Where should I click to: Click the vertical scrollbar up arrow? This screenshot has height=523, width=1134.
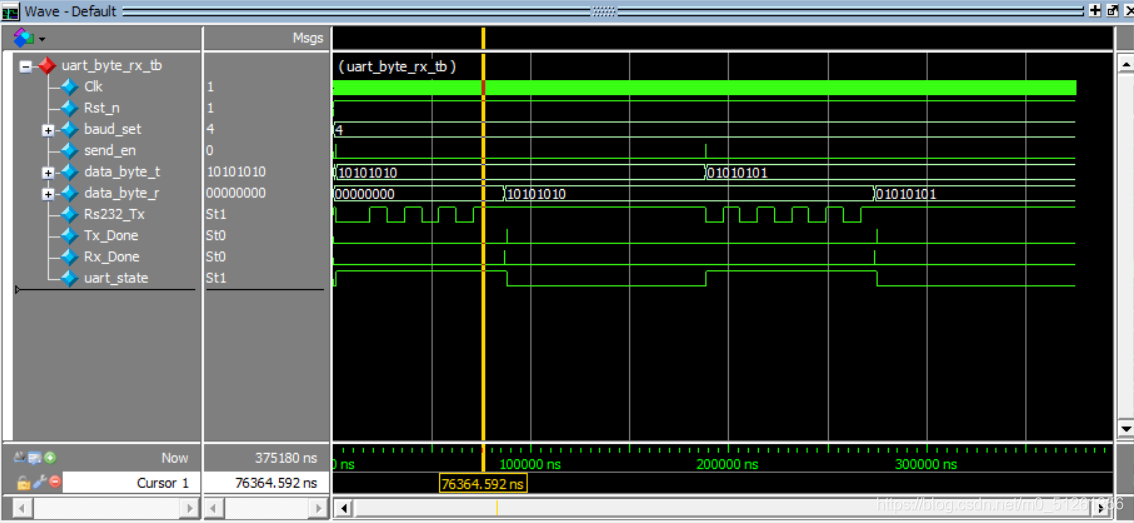point(1125,64)
